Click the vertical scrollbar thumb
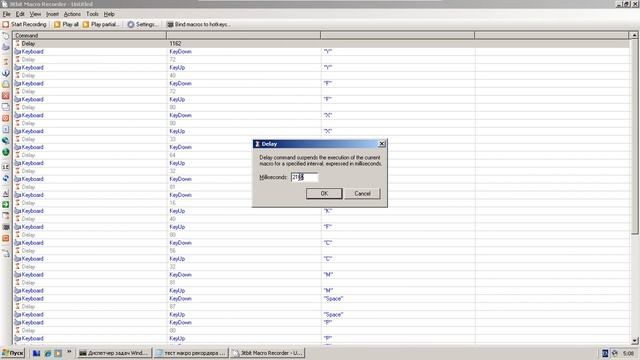 (x=634, y=137)
